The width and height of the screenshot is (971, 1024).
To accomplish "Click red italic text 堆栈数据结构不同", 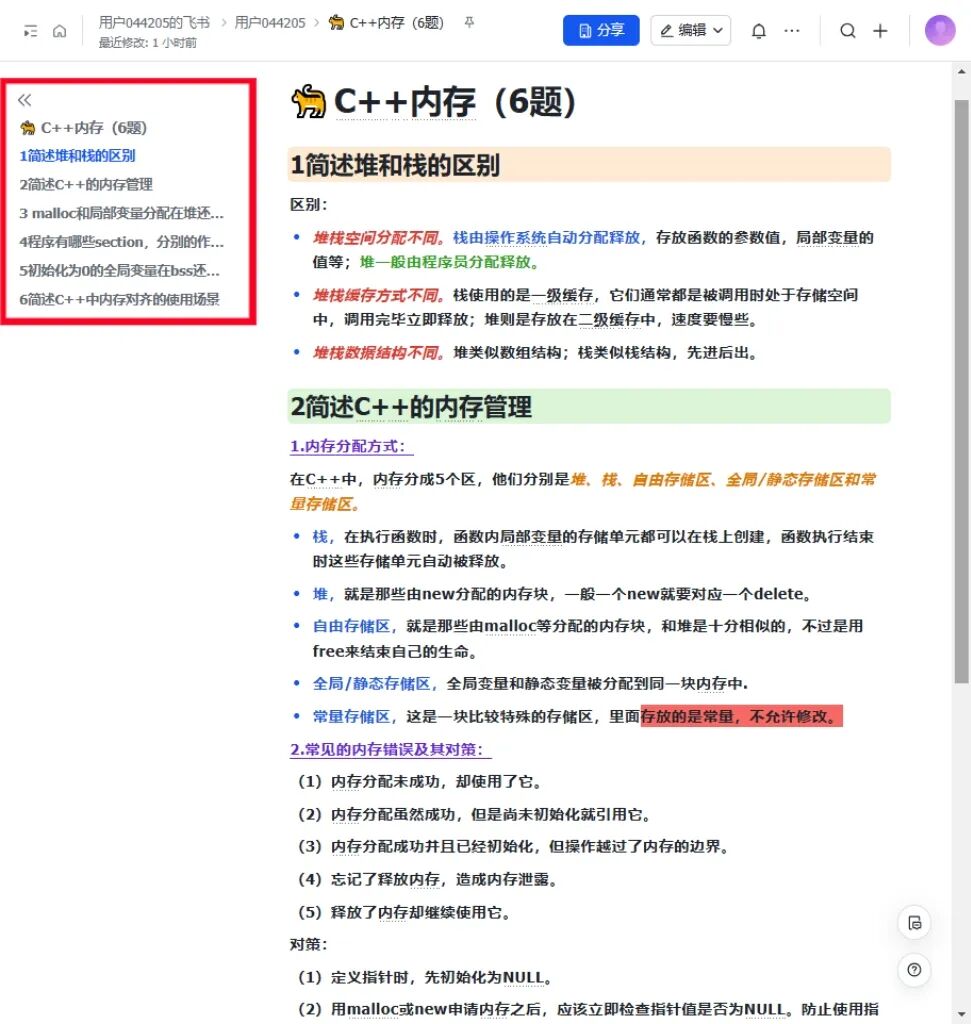I will coord(379,353).
